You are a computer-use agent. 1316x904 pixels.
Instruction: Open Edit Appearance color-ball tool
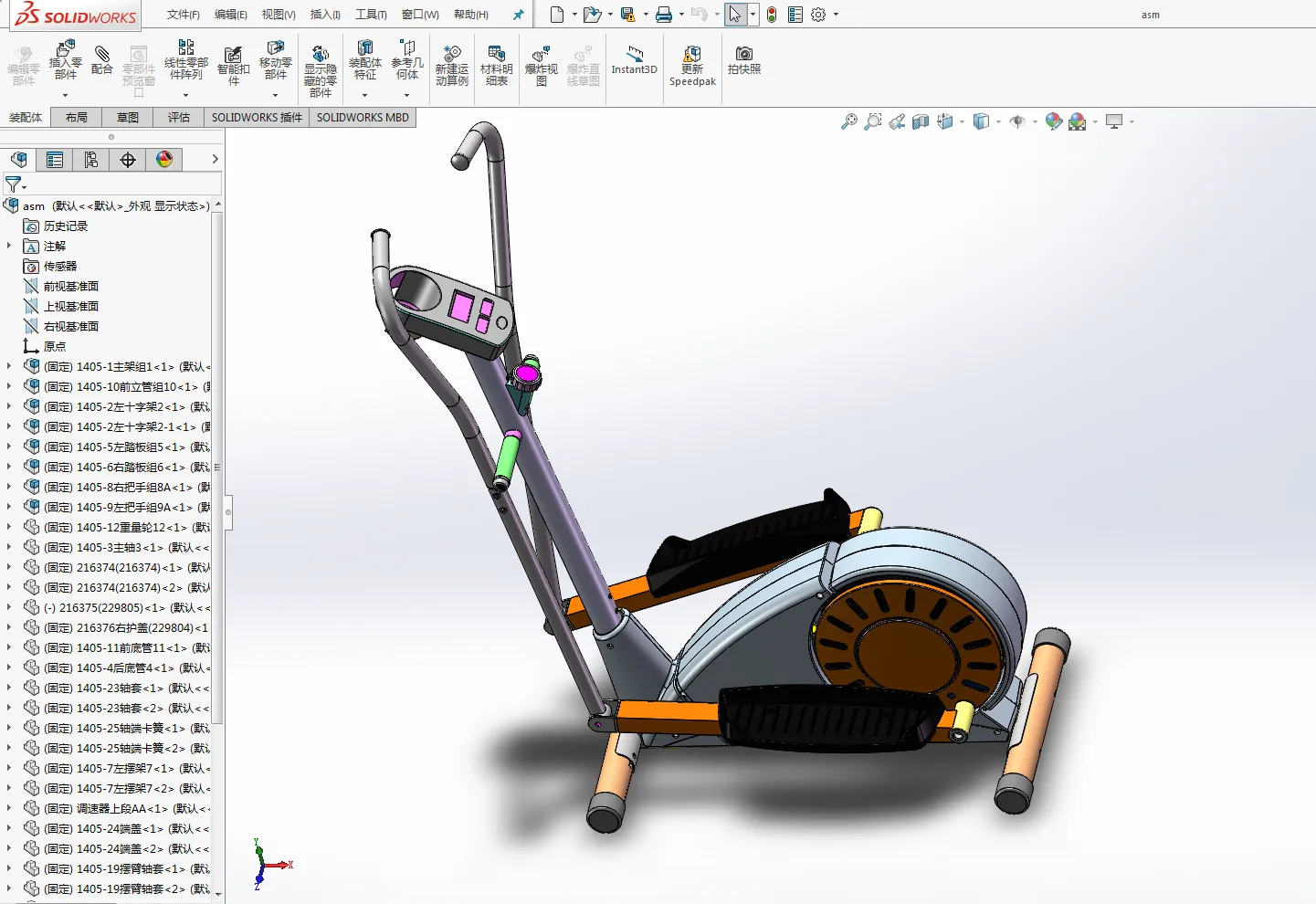point(1053,121)
